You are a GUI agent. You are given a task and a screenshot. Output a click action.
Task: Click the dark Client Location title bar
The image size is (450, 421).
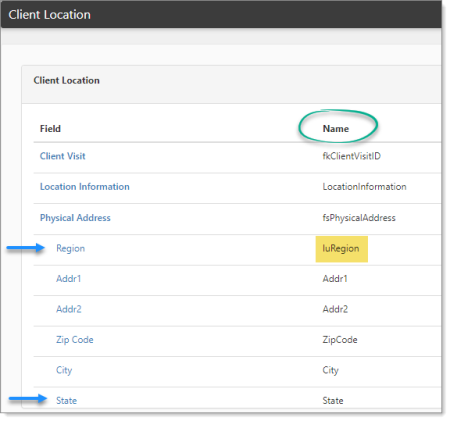pyautogui.click(x=221, y=15)
